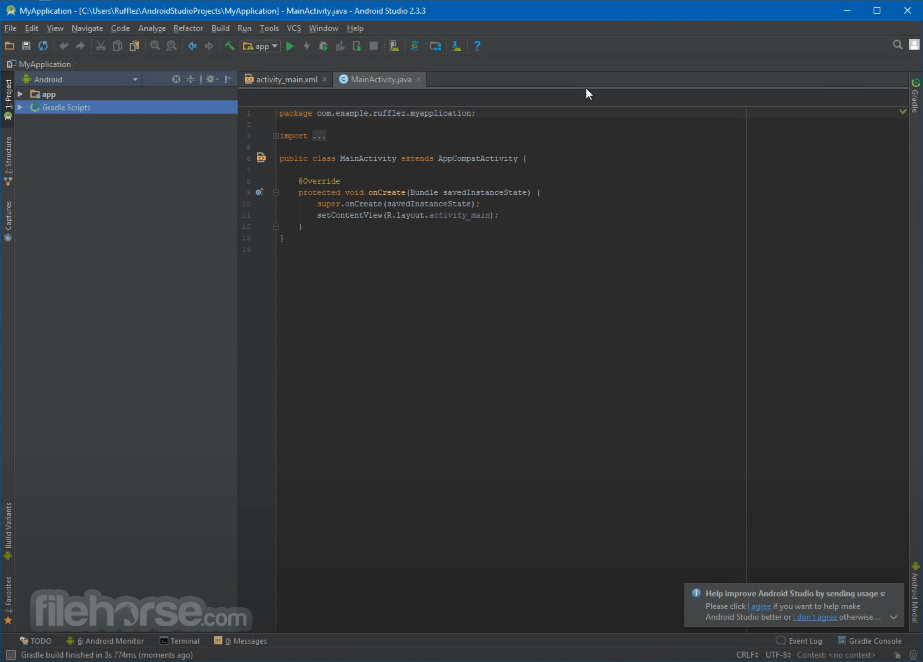Click Run with Coverage icon
923x662 pixels.
pos(340,46)
